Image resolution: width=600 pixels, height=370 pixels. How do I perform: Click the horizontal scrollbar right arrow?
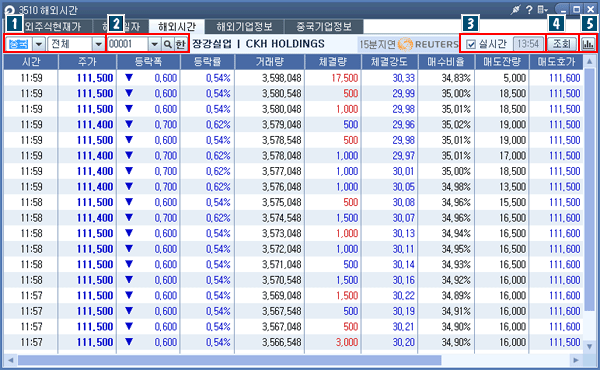pos(576,360)
